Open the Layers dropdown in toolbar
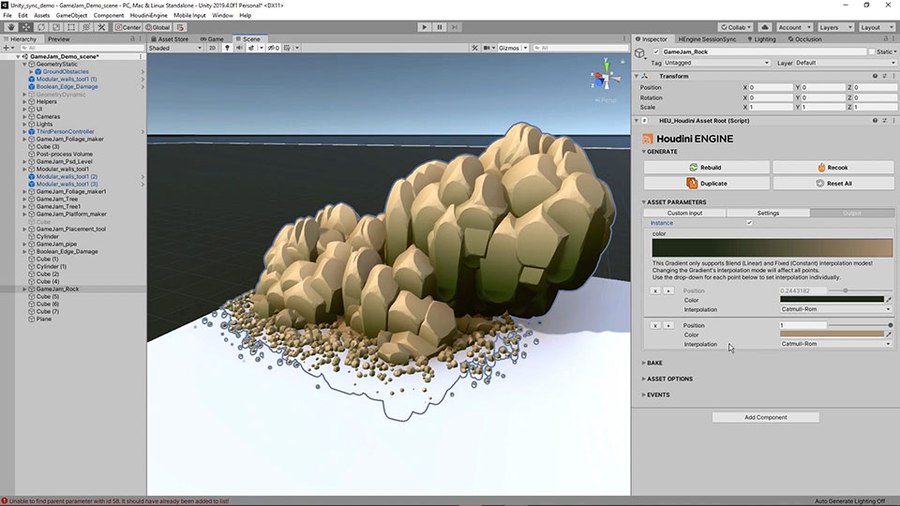Image resolution: width=900 pixels, height=506 pixels. pos(835,27)
